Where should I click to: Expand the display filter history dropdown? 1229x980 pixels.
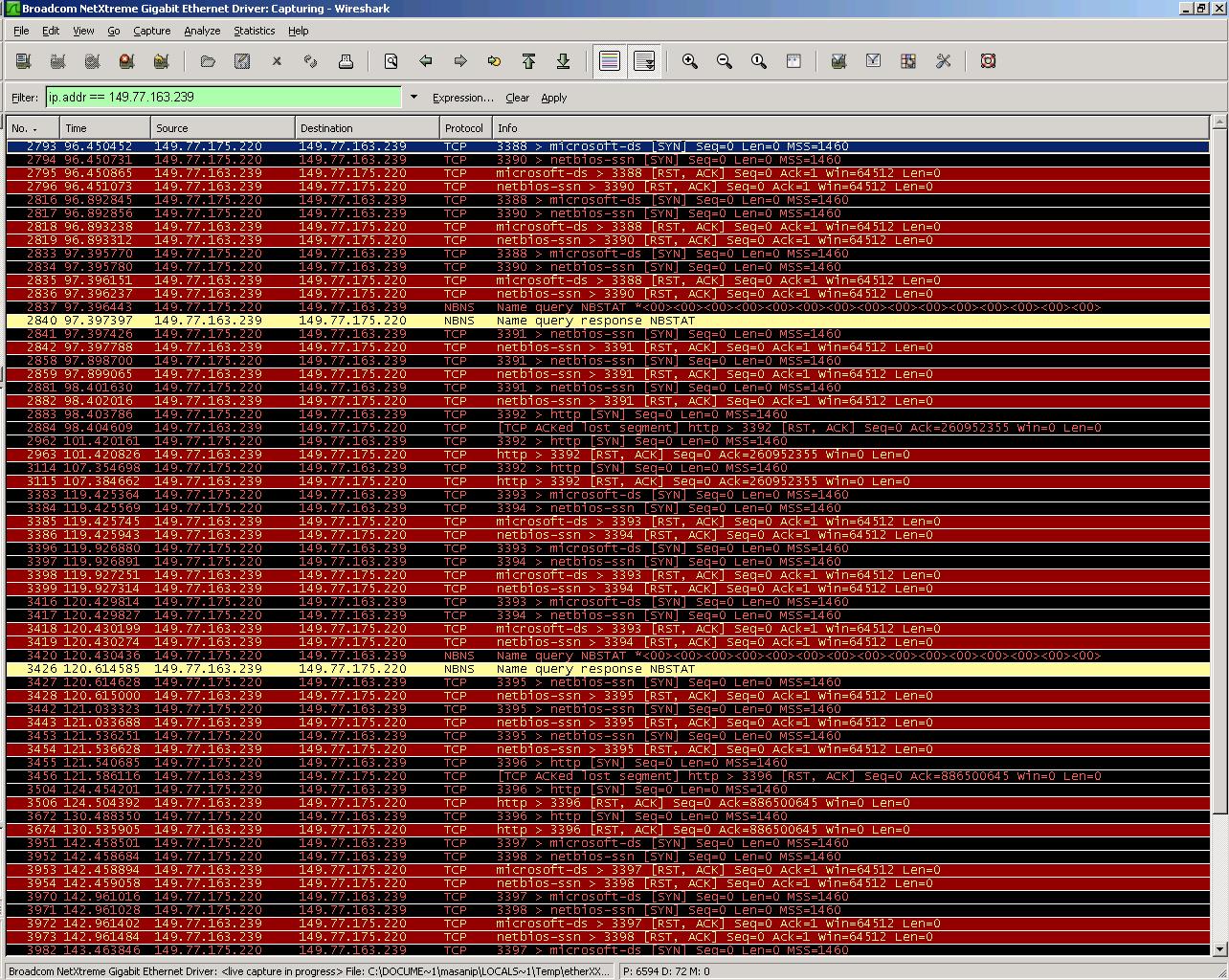coord(413,97)
